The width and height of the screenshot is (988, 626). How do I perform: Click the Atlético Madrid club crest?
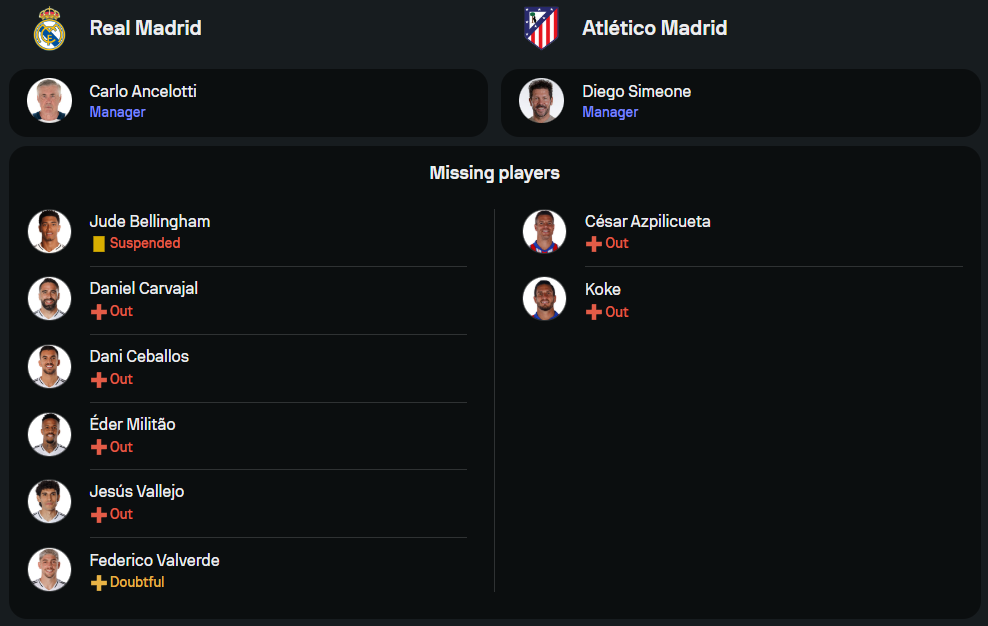[541, 28]
